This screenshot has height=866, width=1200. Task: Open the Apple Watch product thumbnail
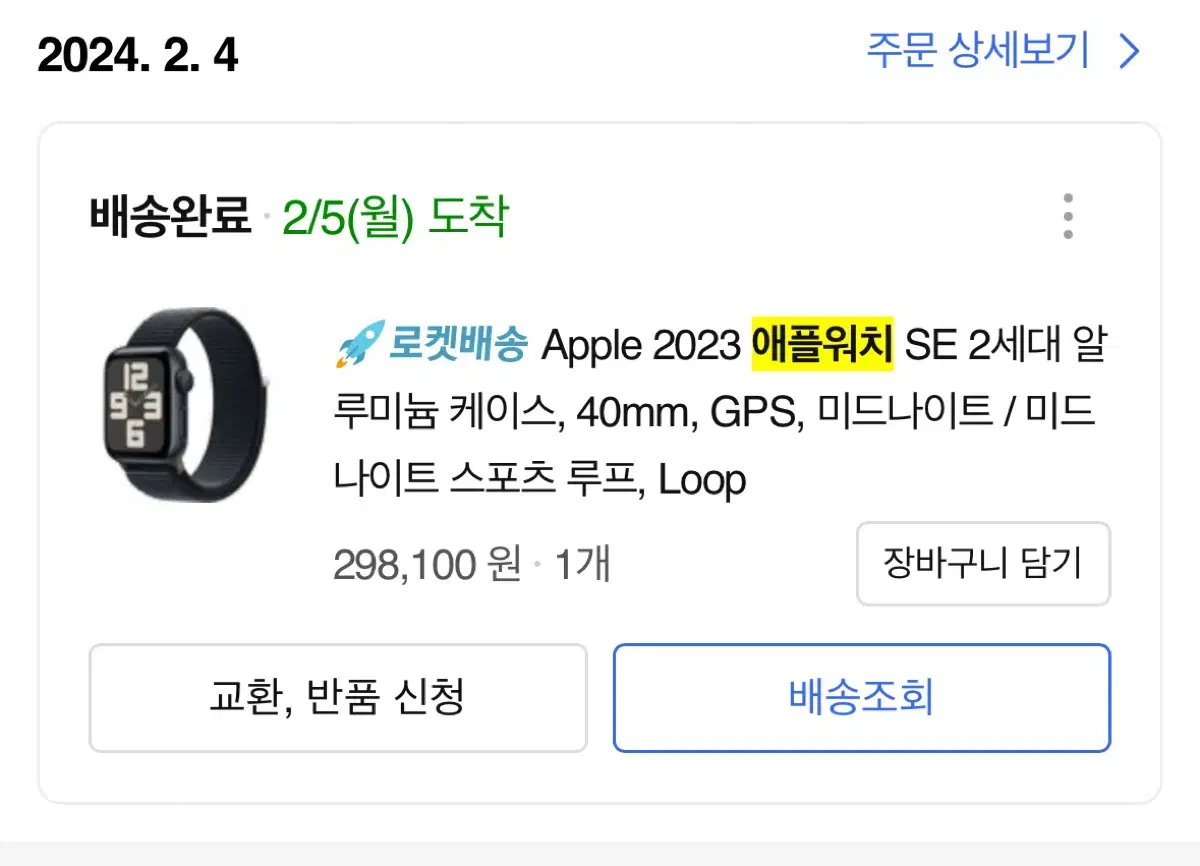(x=183, y=404)
